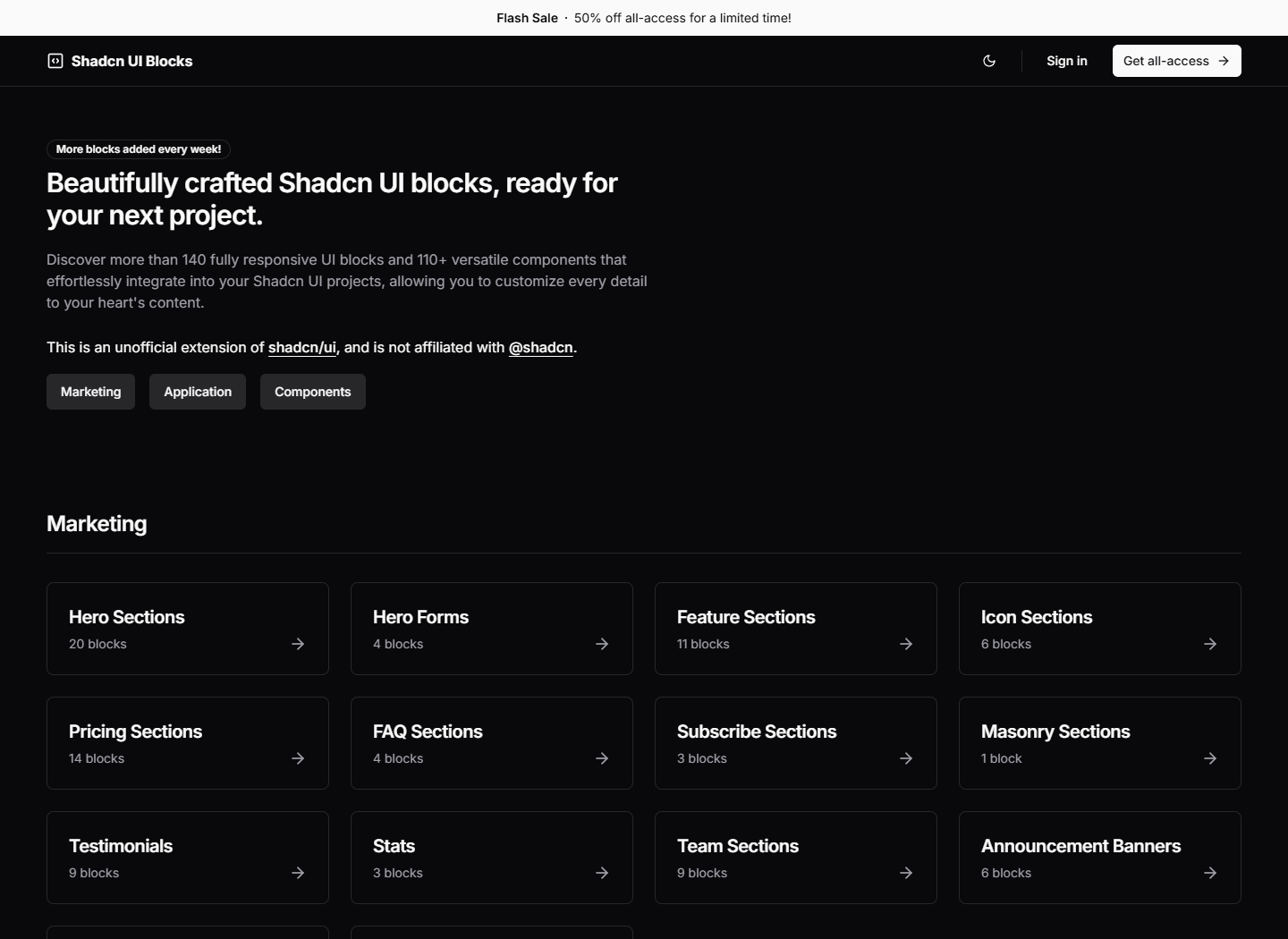Open the @shadcn hyperlink
This screenshot has width=1288, height=939.
click(x=541, y=347)
